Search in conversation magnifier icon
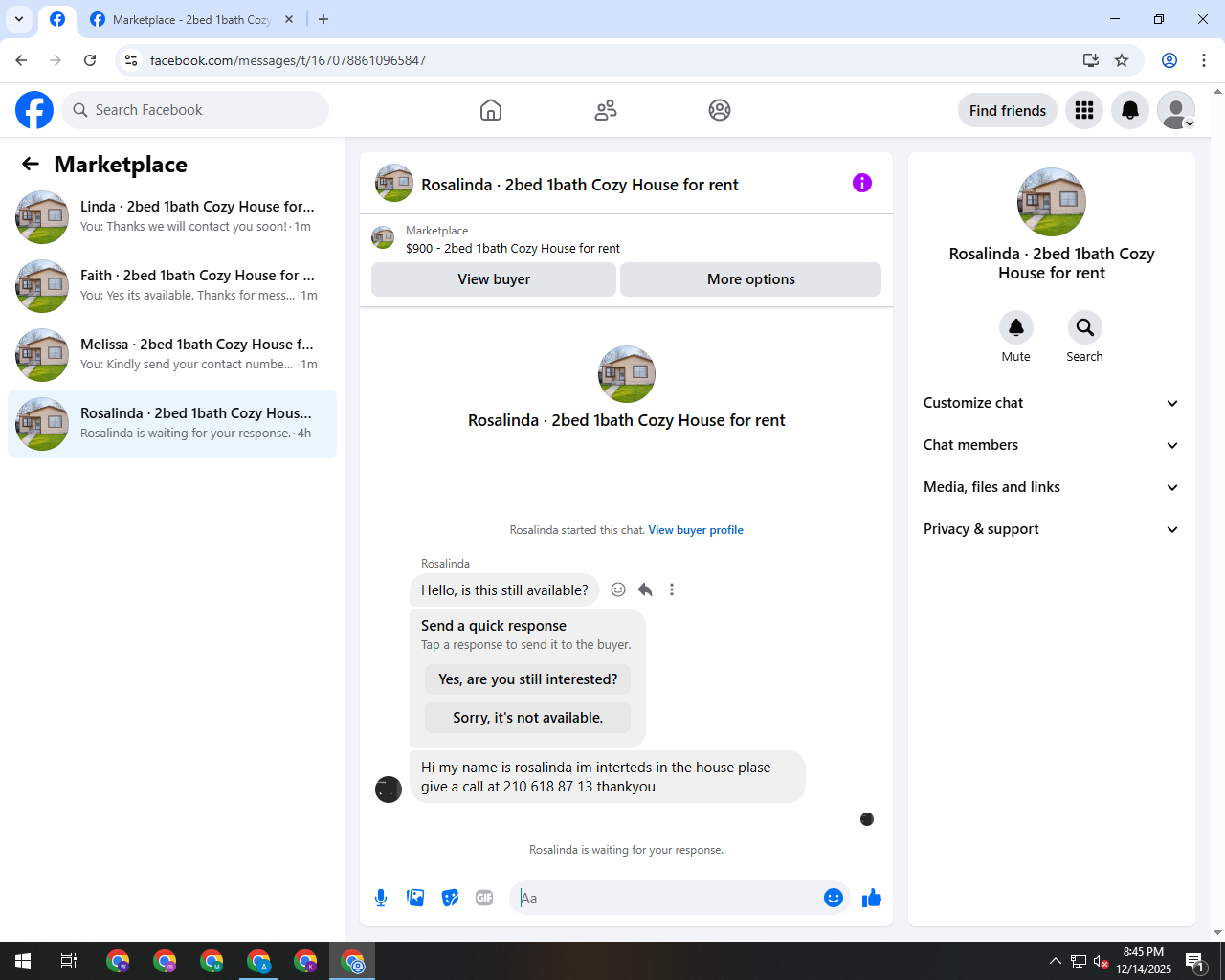This screenshot has height=980, width=1225. 1085,327
